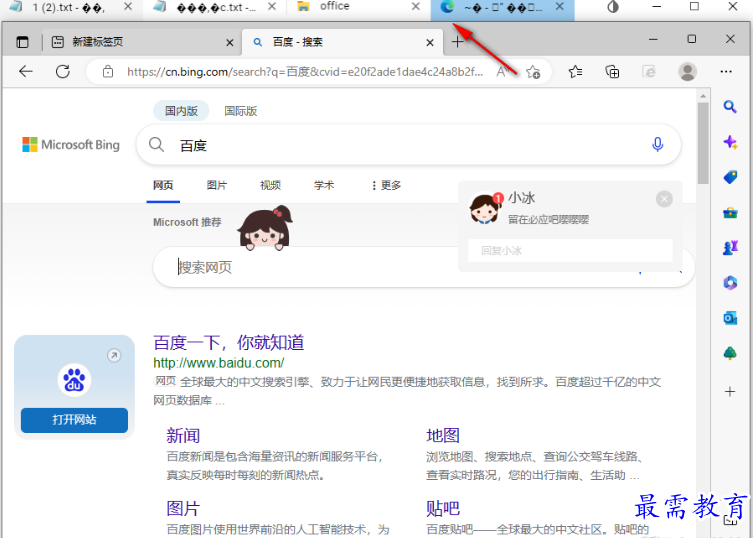Click the 回复小冰 reply field
This screenshot has width=756, height=538.
[x=570, y=251]
